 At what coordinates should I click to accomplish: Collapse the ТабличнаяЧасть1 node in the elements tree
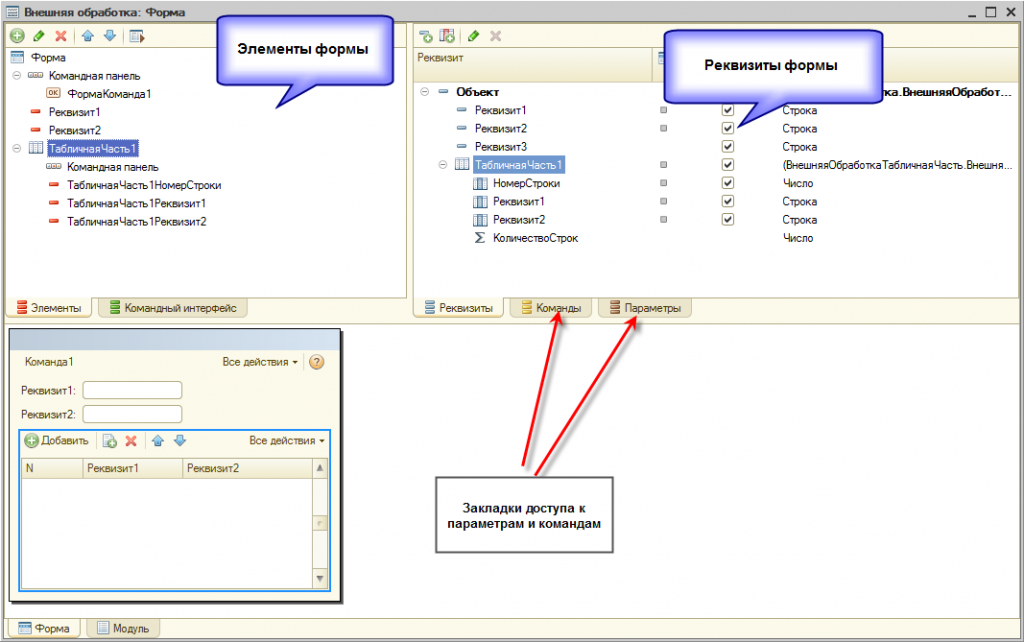(x=17, y=148)
